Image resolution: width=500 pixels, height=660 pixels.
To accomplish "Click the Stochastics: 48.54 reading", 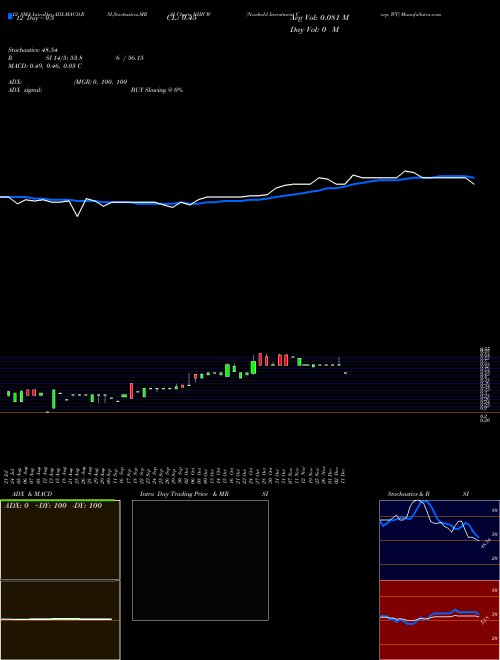I will pos(32,50).
